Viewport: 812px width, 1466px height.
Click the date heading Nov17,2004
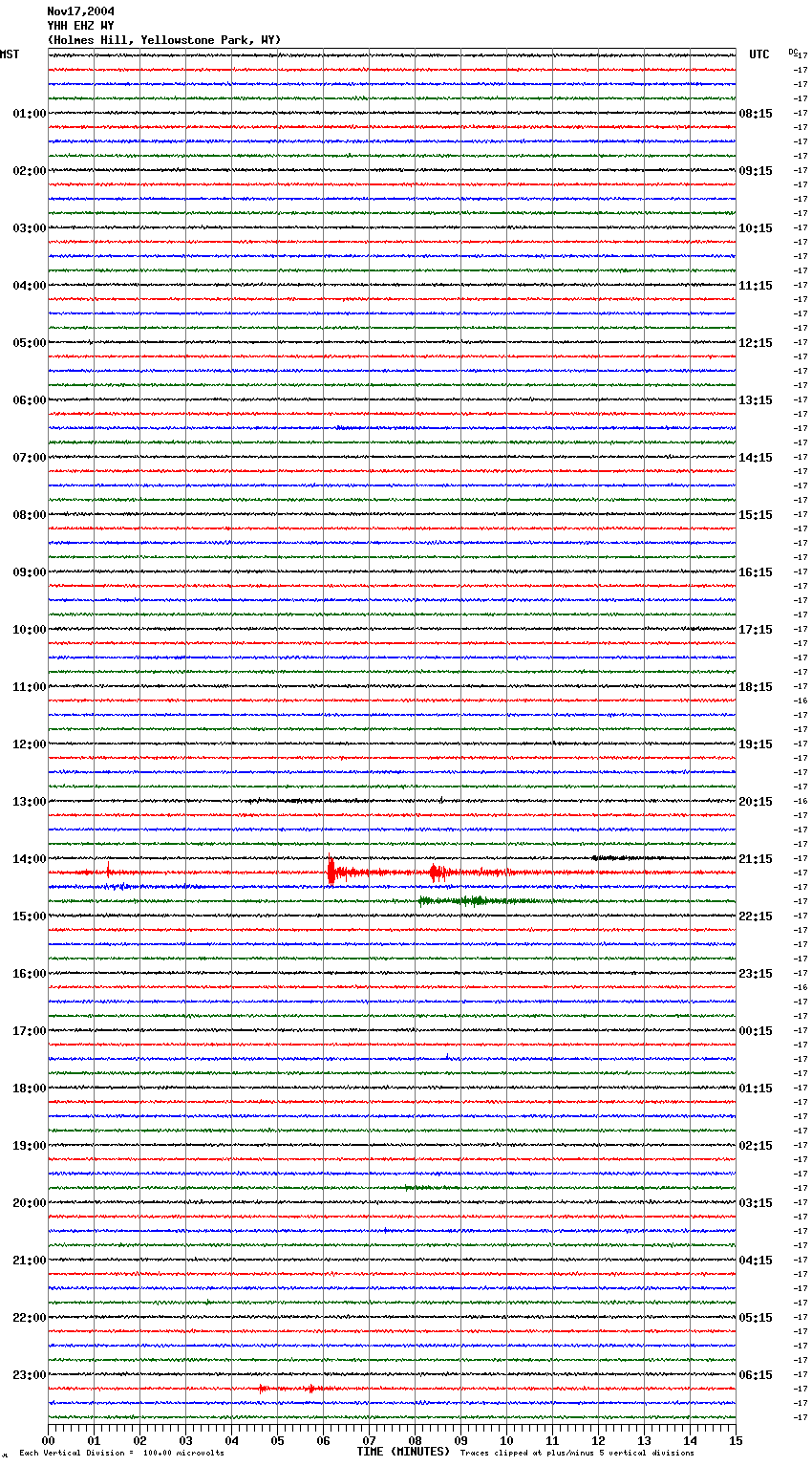[80, 11]
